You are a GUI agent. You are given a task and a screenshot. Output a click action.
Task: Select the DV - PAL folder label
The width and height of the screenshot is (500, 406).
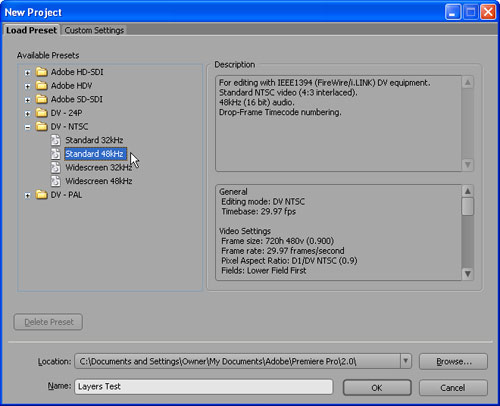tap(66, 195)
